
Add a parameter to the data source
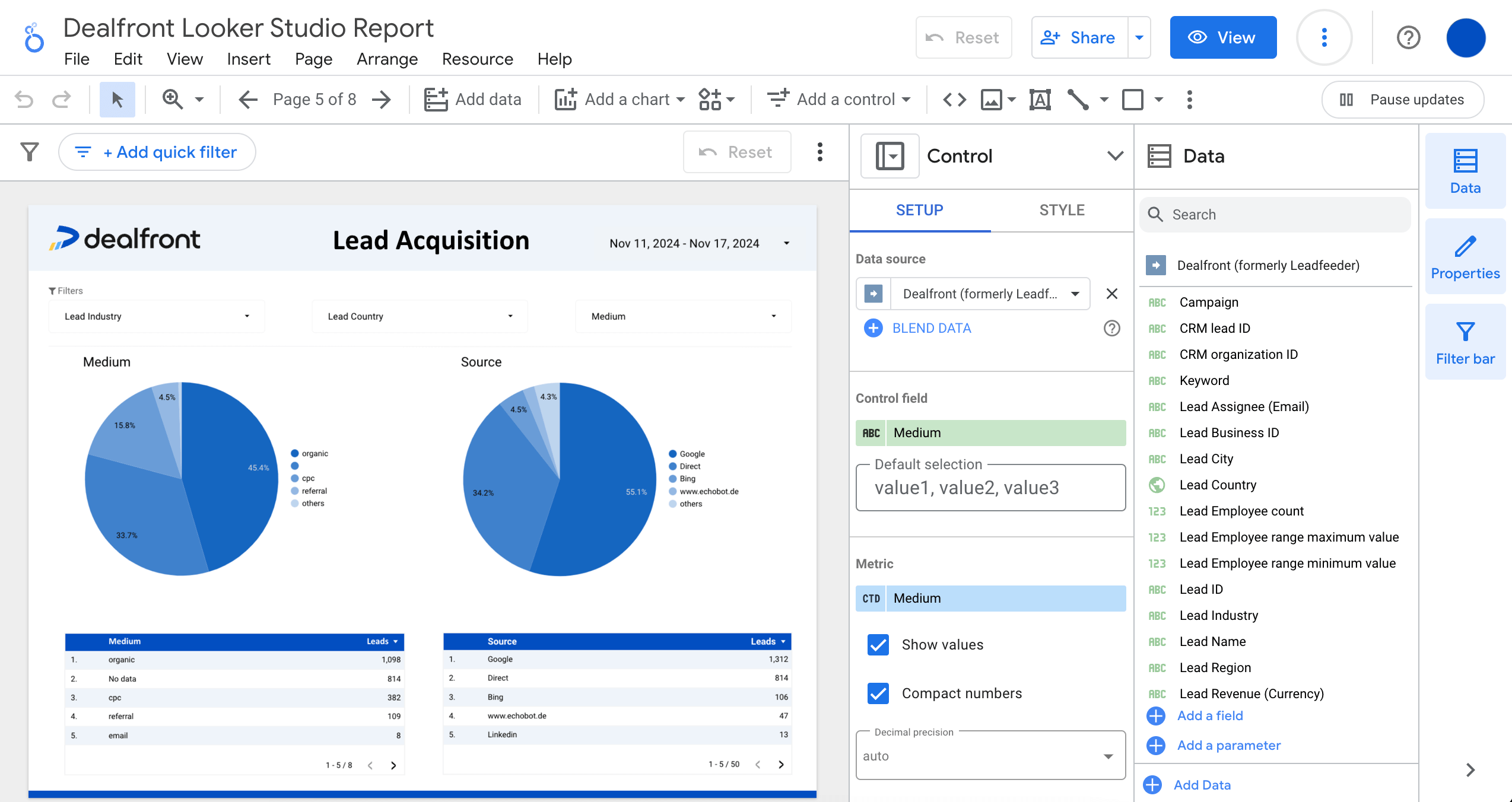(1228, 745)
